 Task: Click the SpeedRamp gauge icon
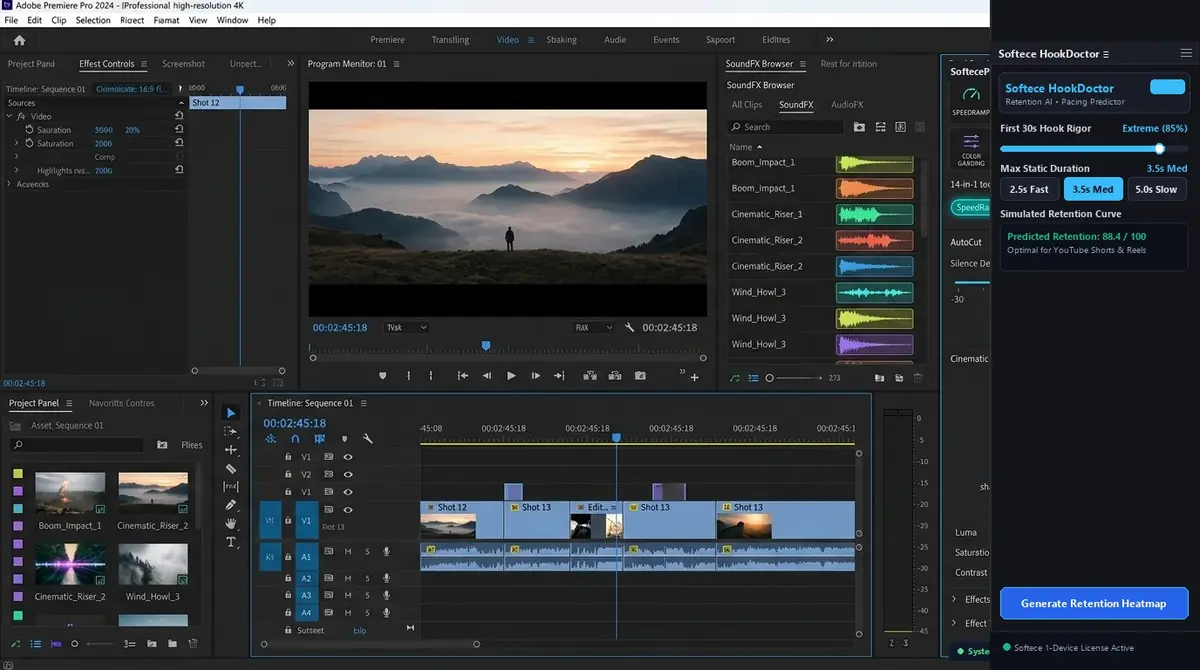tap(971, 96)
